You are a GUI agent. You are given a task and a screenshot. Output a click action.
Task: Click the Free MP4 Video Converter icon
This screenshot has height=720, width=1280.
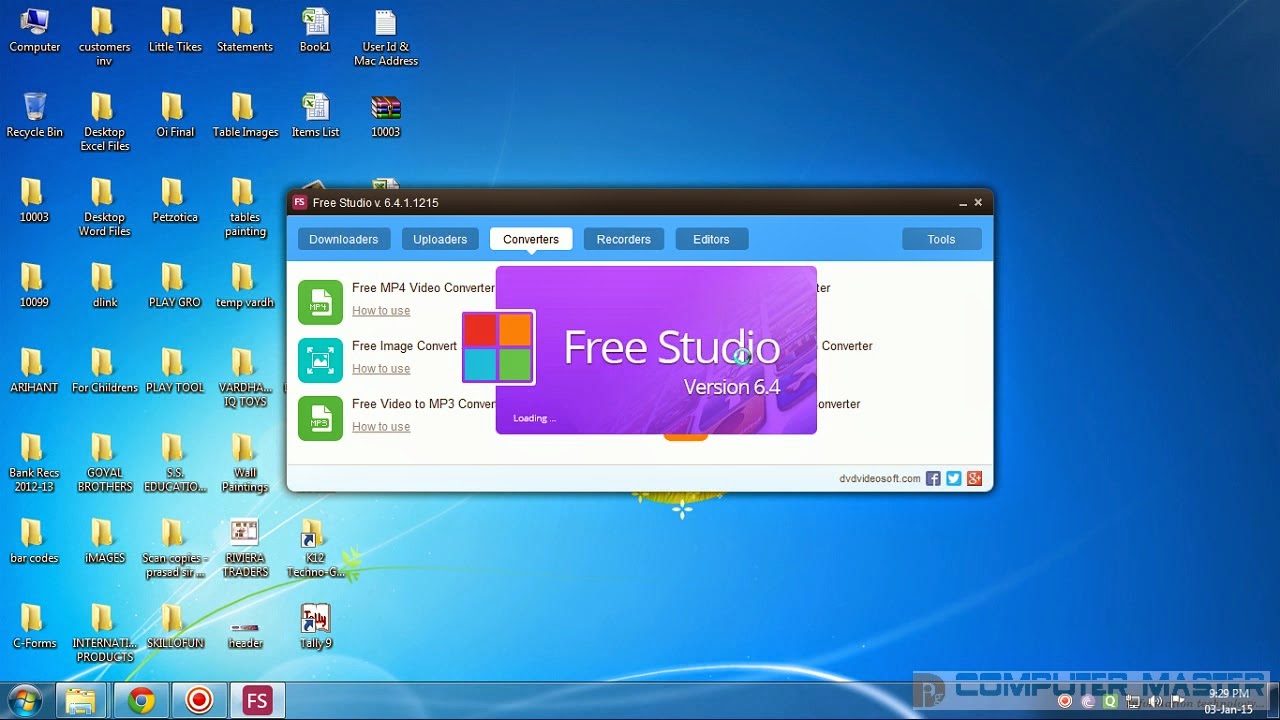click(320, 302)
